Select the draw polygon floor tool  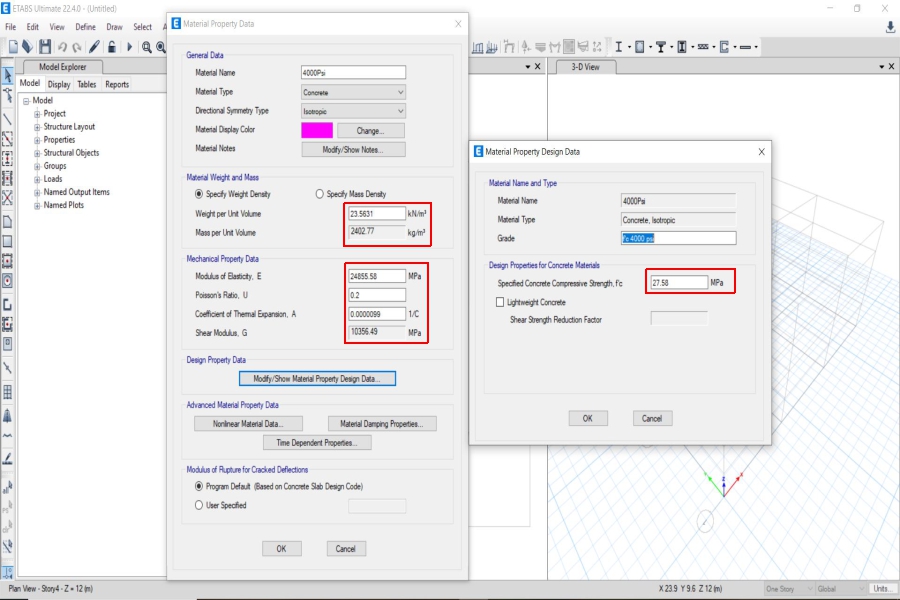pos(7,222)
